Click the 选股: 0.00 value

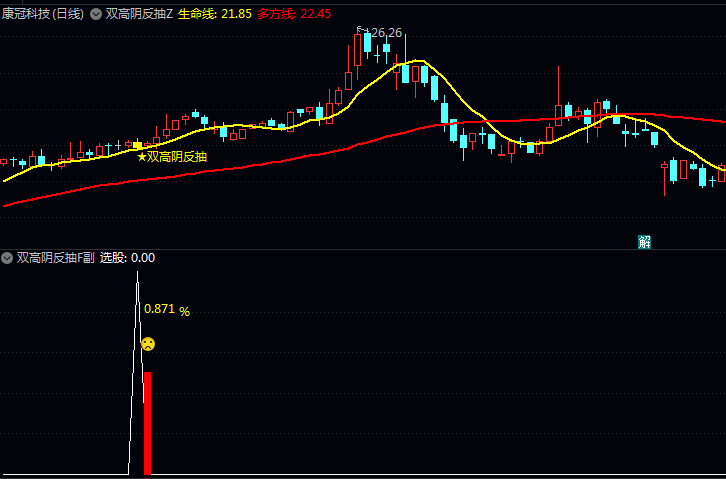point(127,258)
